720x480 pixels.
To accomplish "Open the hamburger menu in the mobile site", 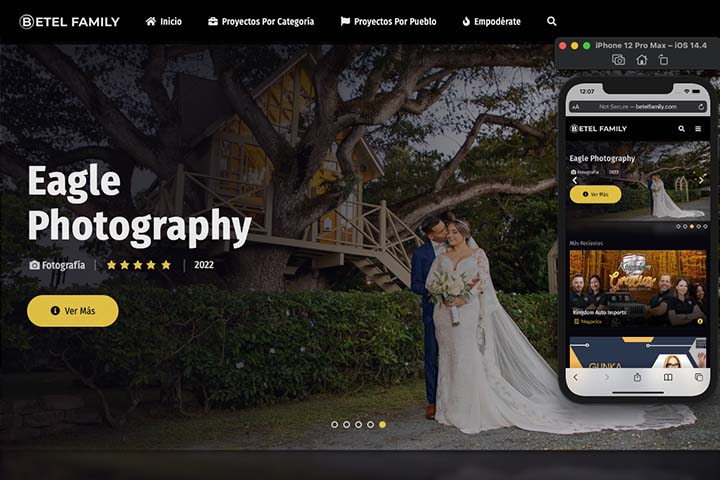I will point(698,129).
